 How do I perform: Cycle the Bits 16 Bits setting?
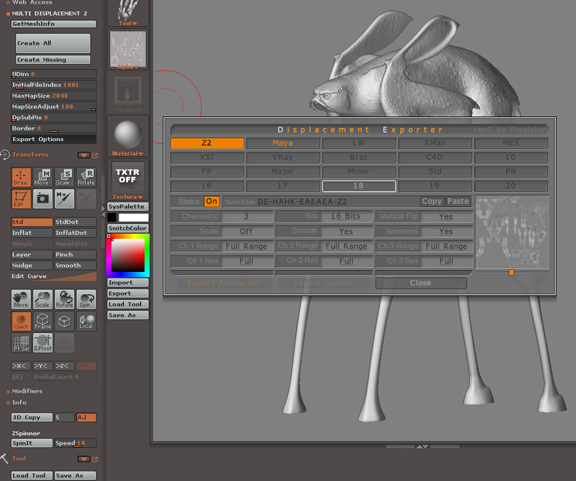[x=346, y=216]
